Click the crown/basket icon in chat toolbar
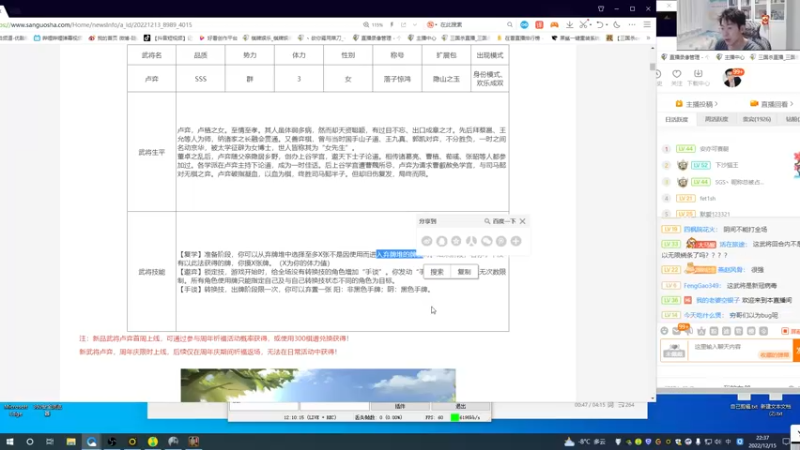800x450 pixels. point(702,331)
